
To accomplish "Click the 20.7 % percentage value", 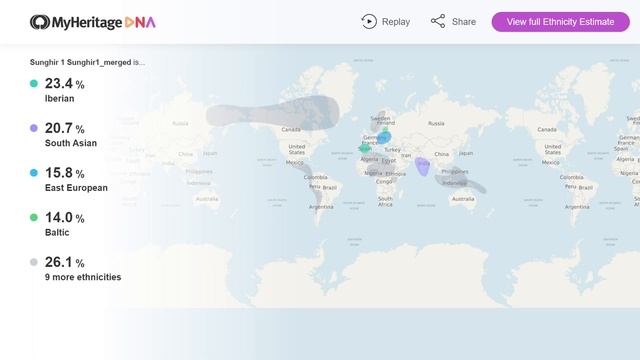I will 64,128.
